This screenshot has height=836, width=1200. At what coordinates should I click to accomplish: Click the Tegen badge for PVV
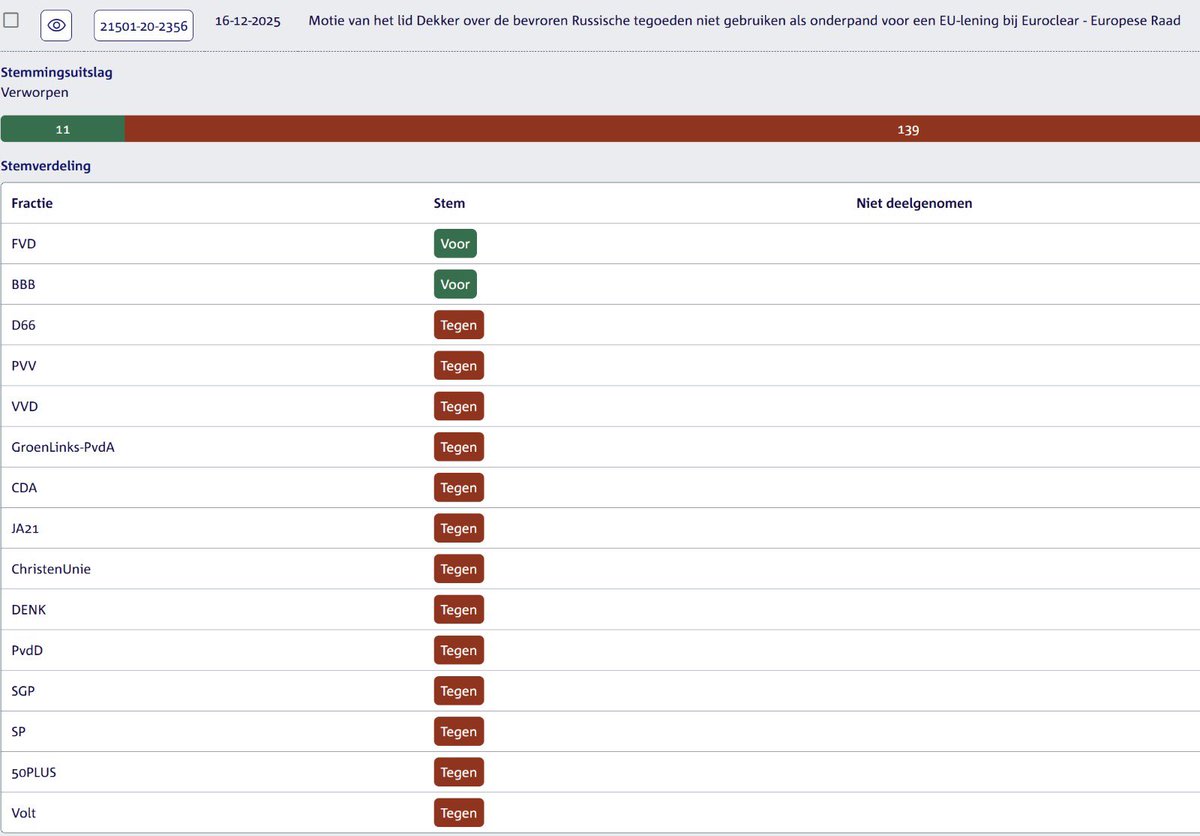point(459,366)
